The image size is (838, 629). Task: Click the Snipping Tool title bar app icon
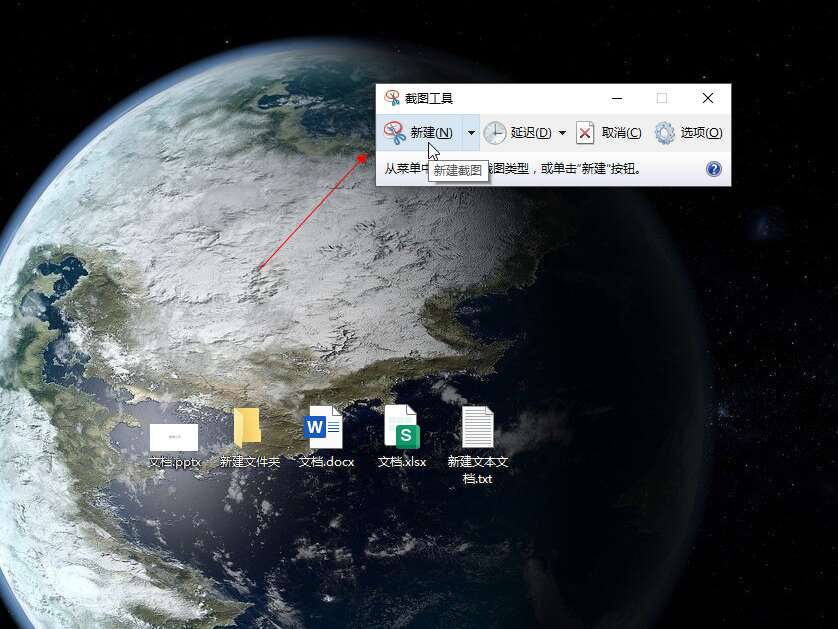(x=392, y=98)
